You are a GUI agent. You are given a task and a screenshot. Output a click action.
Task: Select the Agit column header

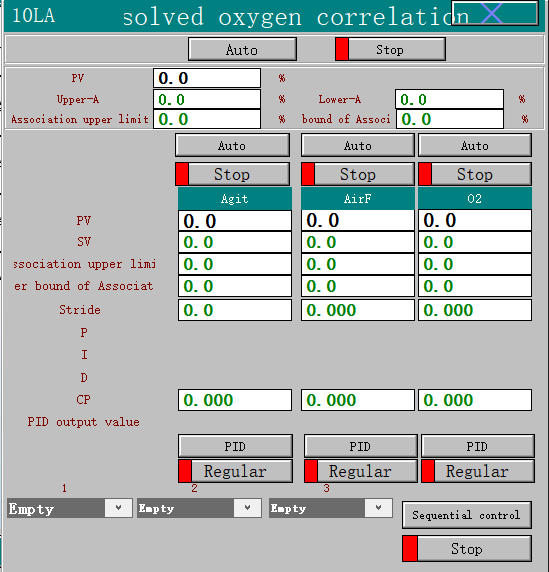(x=235, y=198)
